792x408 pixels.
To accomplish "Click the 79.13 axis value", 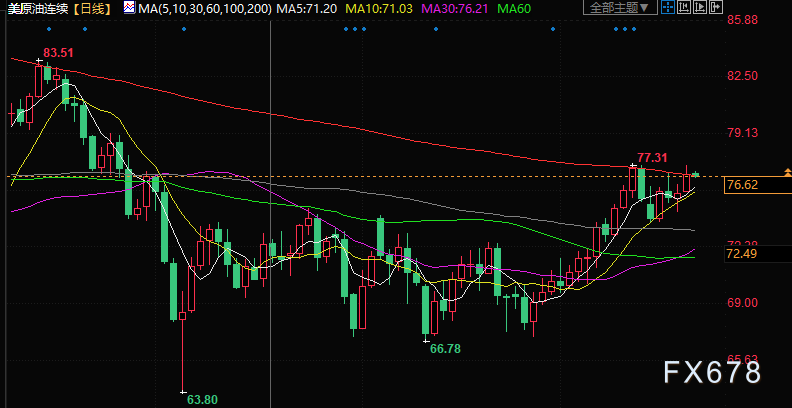I will click(x=742, y=133).
